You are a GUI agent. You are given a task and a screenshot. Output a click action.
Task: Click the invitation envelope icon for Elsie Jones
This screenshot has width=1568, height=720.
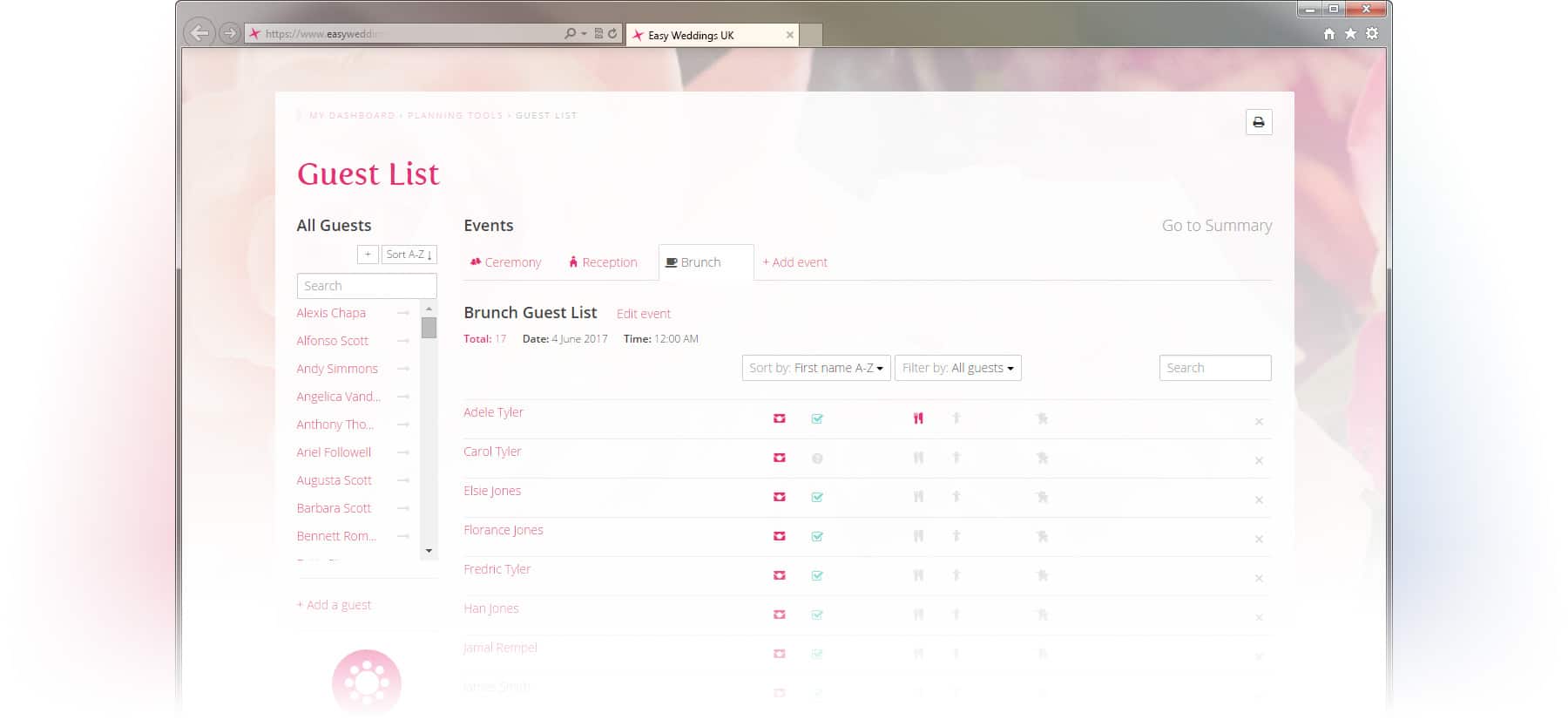point(780,497)
